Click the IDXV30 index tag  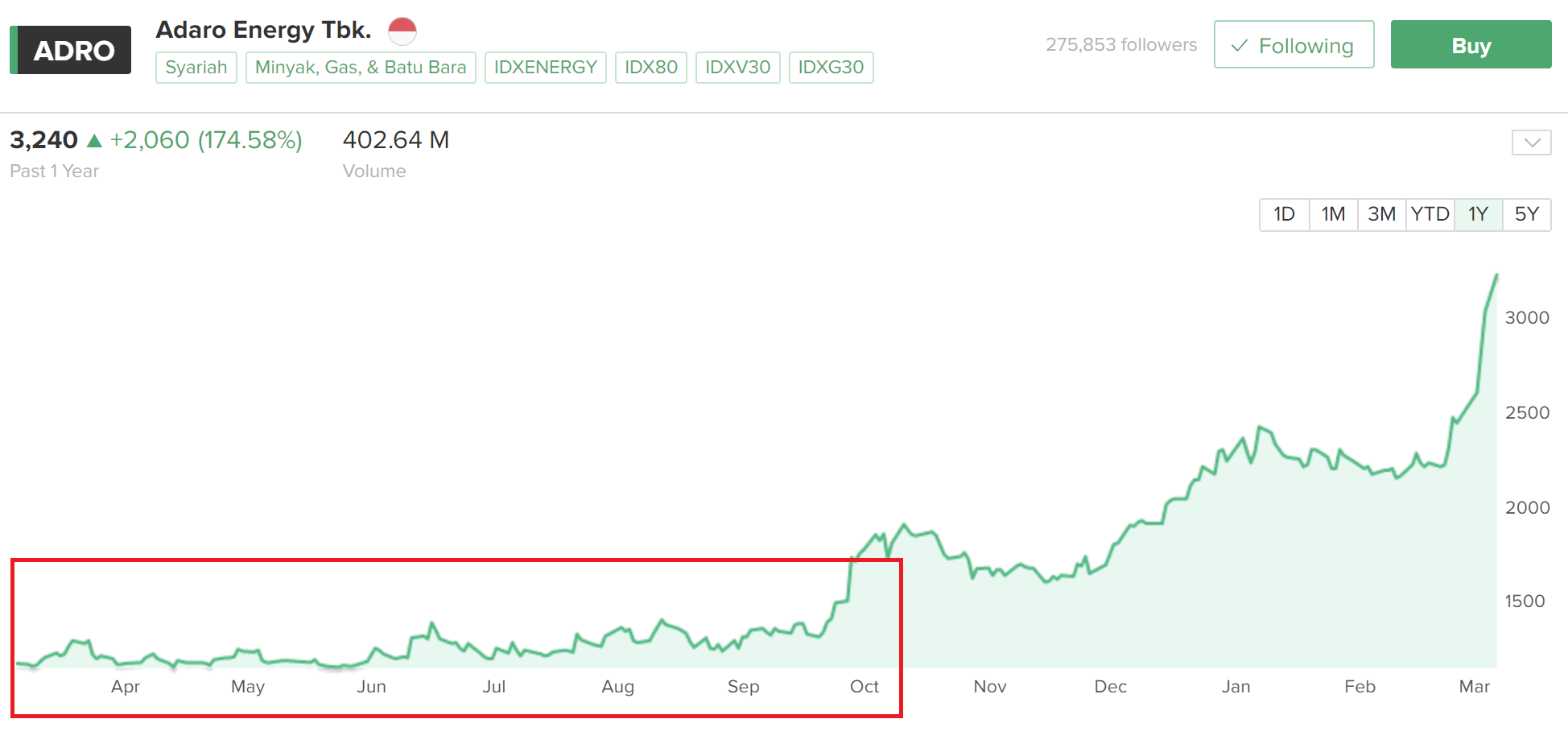[x=737, y=68]
